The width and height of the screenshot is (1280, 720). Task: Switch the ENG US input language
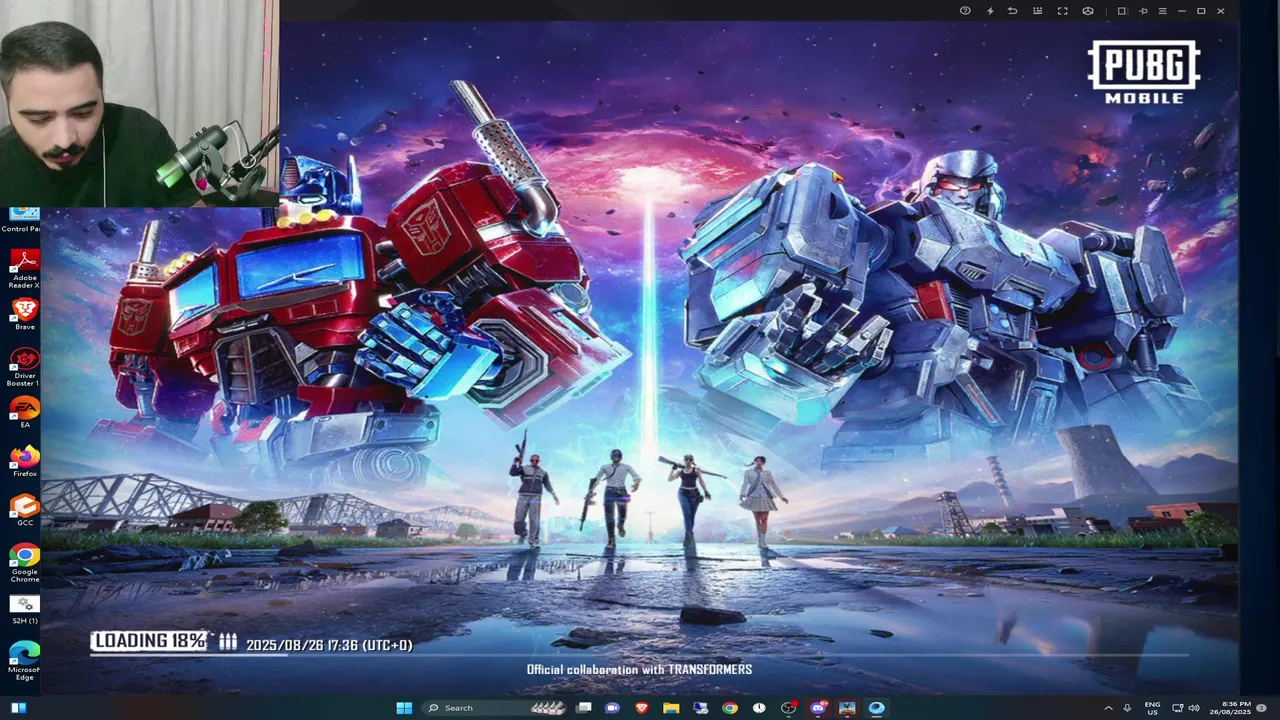[1152, 708]
